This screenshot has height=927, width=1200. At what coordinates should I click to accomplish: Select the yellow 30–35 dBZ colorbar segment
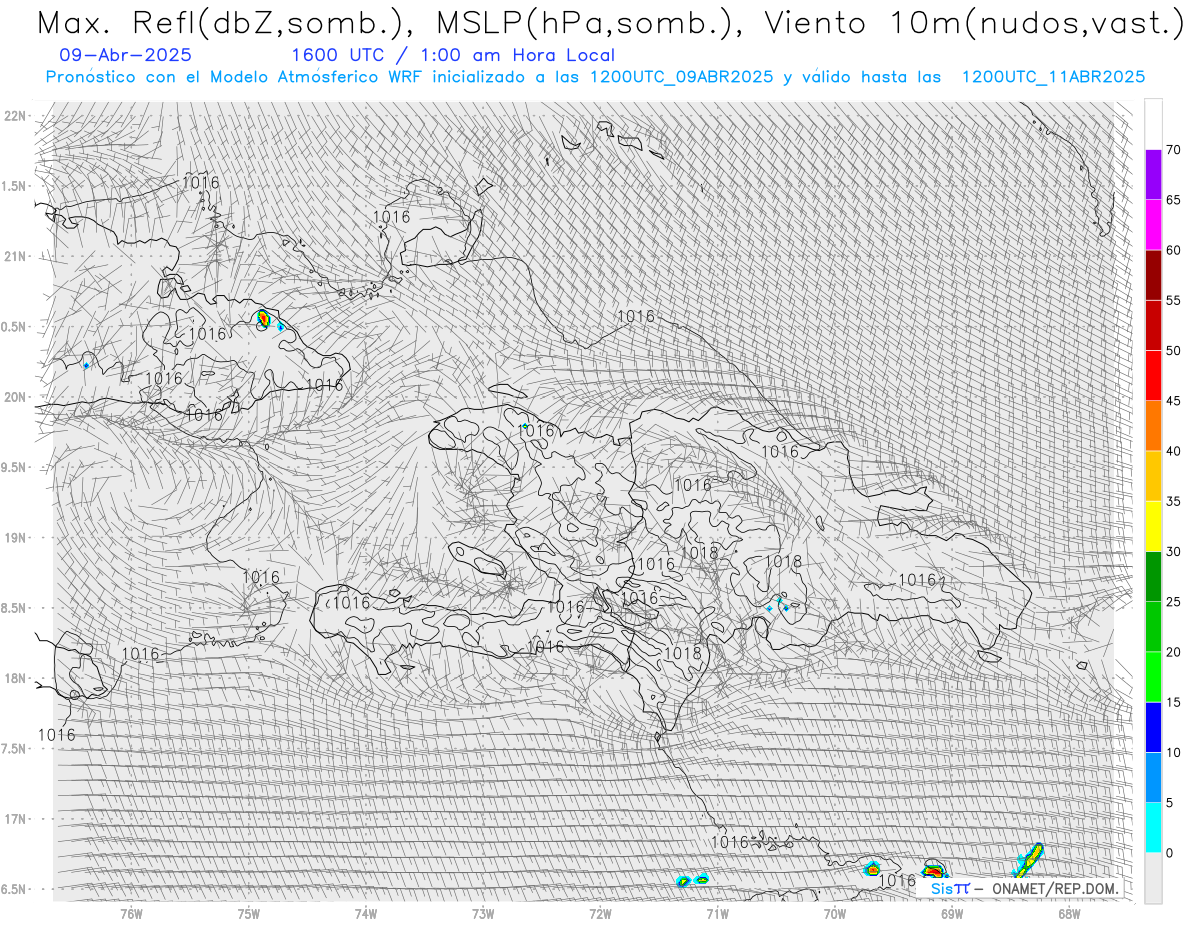tap(1153, 526)
